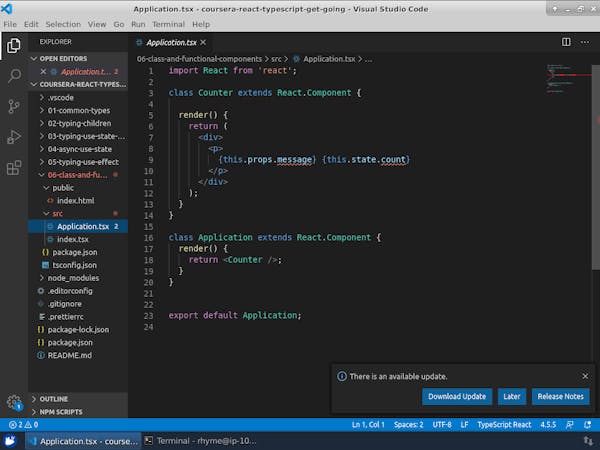Click Ln 1, Col 1 in status bar
This screenshot has width=600, height=450.
point(368,425)
